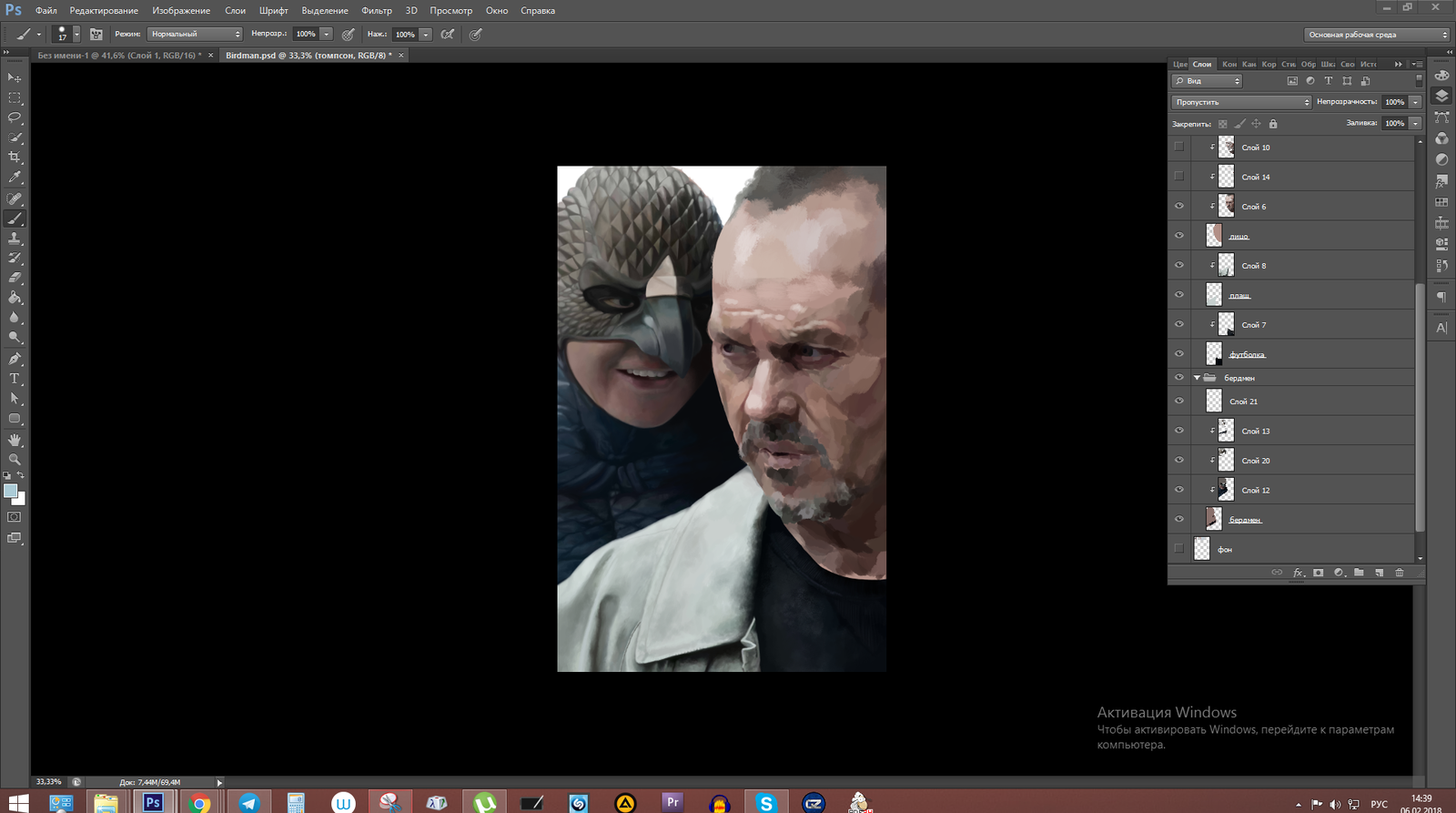This screenshot has width=1456, height=813.
Task: Click the background color swatch
Action: (21, 500)
